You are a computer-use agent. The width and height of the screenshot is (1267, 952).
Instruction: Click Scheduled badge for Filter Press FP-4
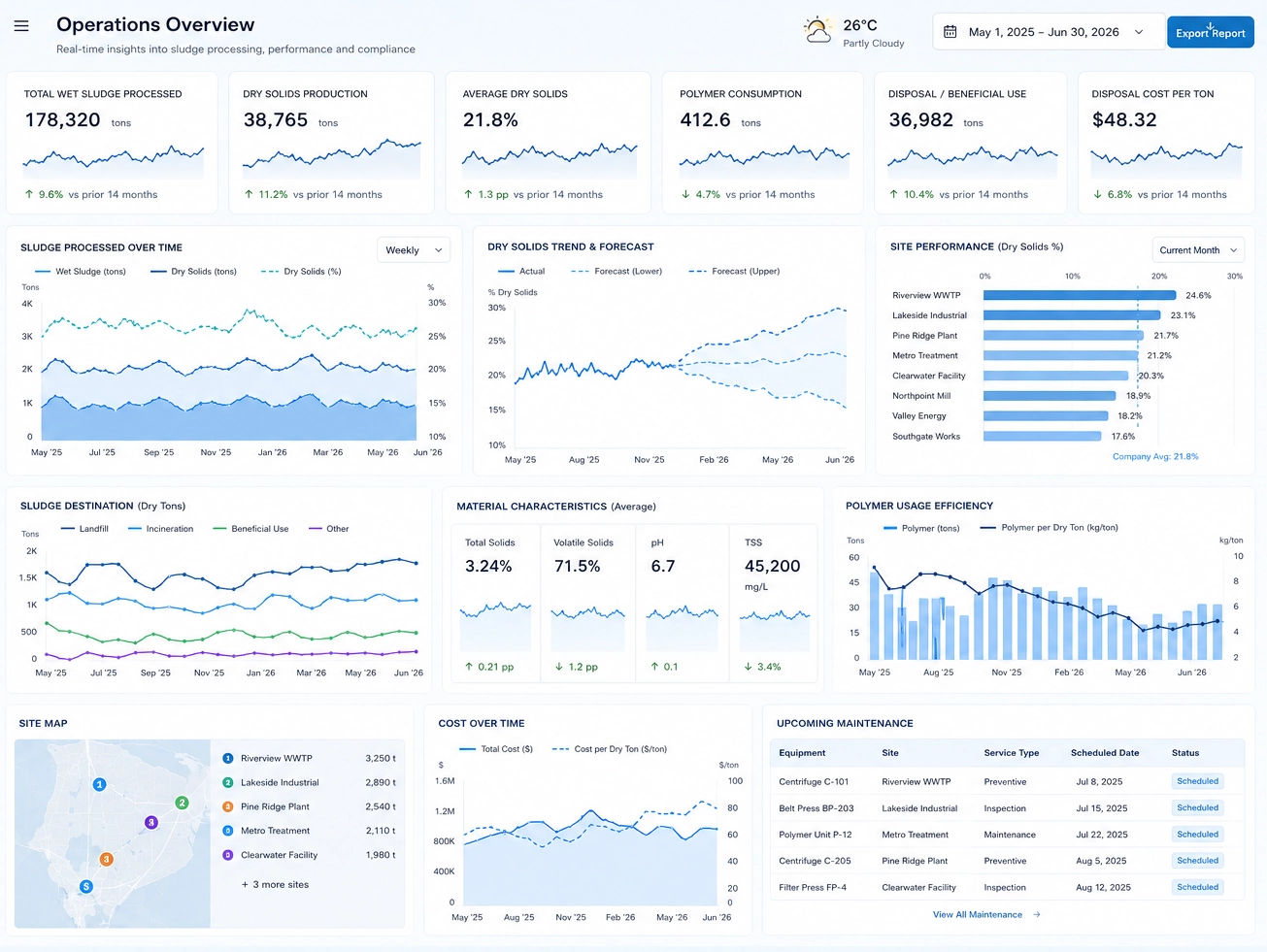(1197, 887)
